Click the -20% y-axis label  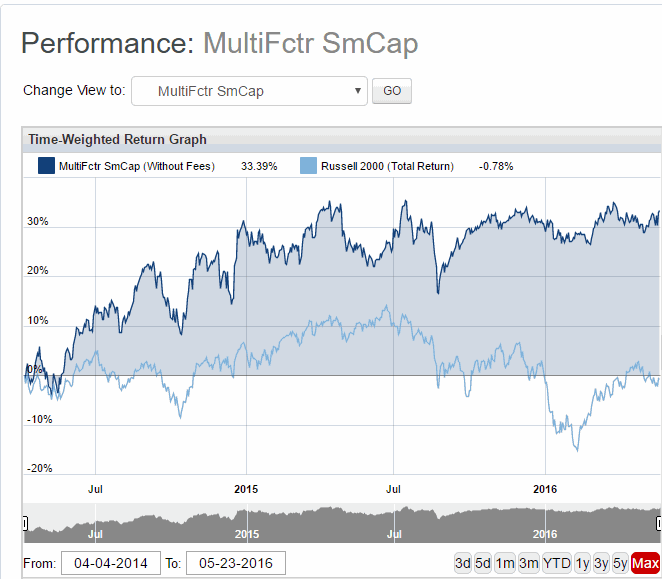click(39, 468)
